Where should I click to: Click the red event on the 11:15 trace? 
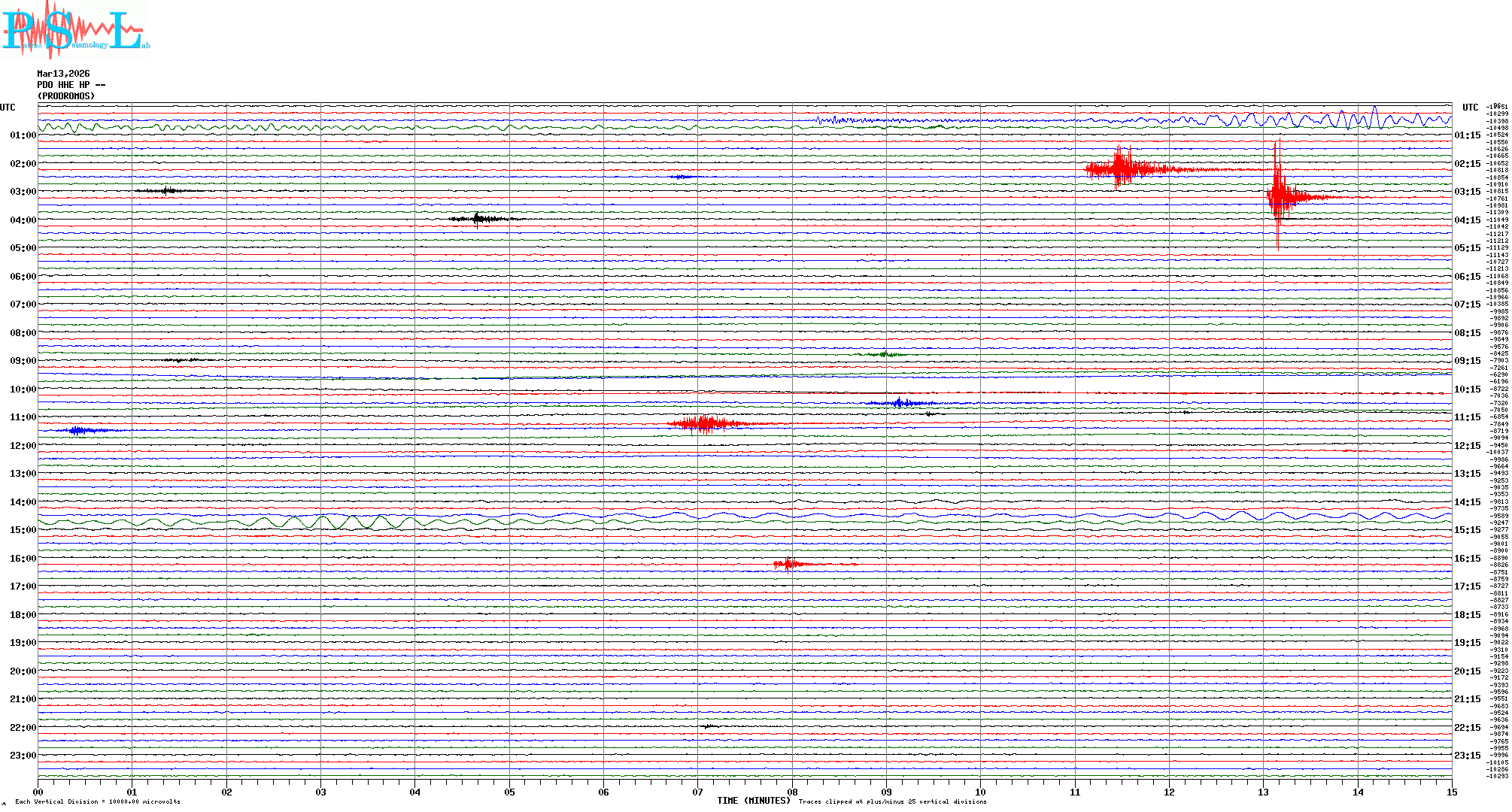pos(703,424)
